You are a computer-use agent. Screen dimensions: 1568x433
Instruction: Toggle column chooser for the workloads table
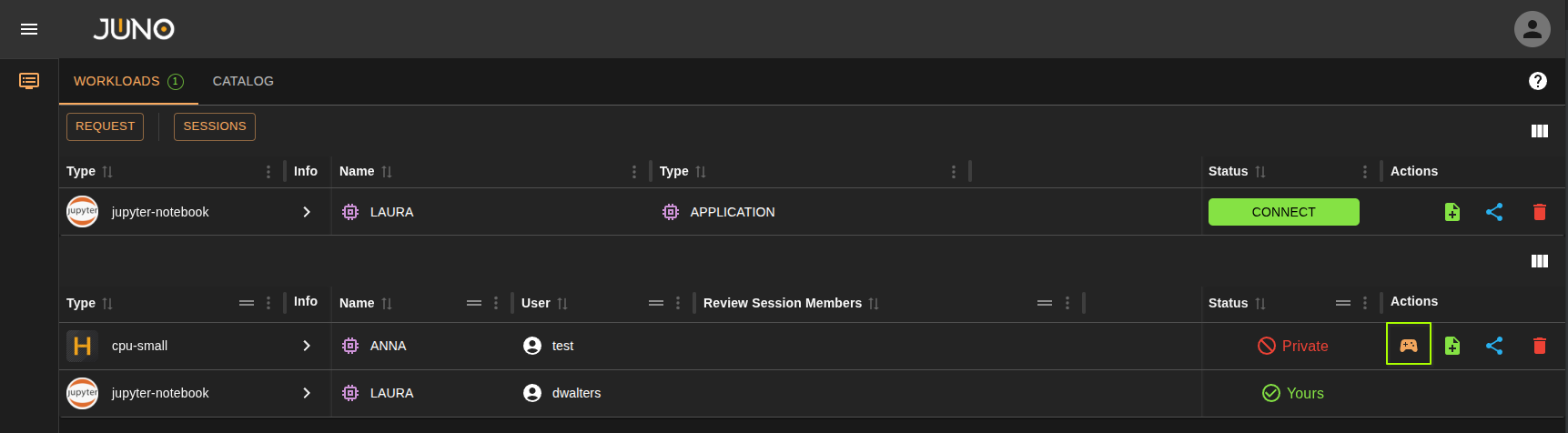(x=1539, y=131)
